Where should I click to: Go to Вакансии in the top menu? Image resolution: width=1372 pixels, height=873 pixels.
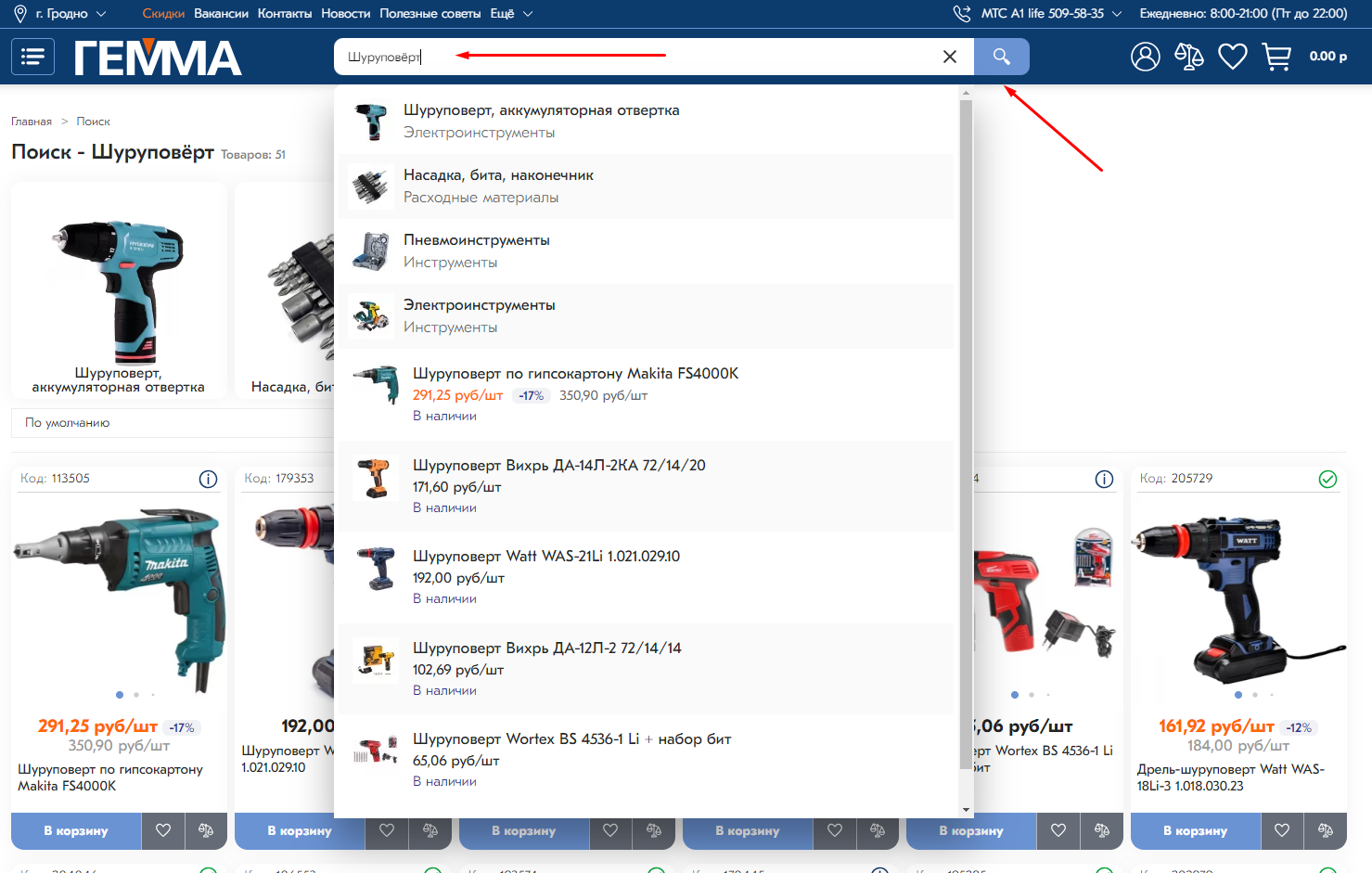221,14
